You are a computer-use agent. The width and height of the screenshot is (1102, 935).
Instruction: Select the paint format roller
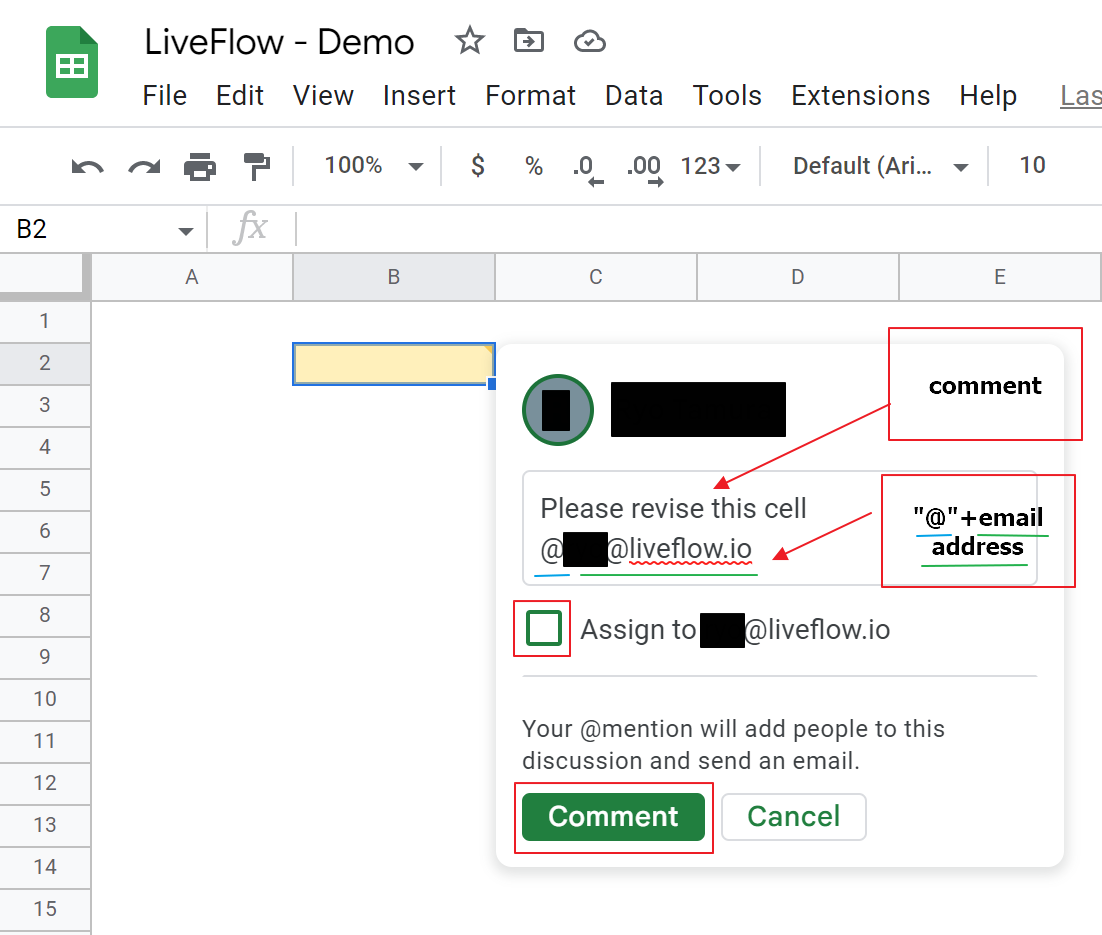[x=257, y=167]
